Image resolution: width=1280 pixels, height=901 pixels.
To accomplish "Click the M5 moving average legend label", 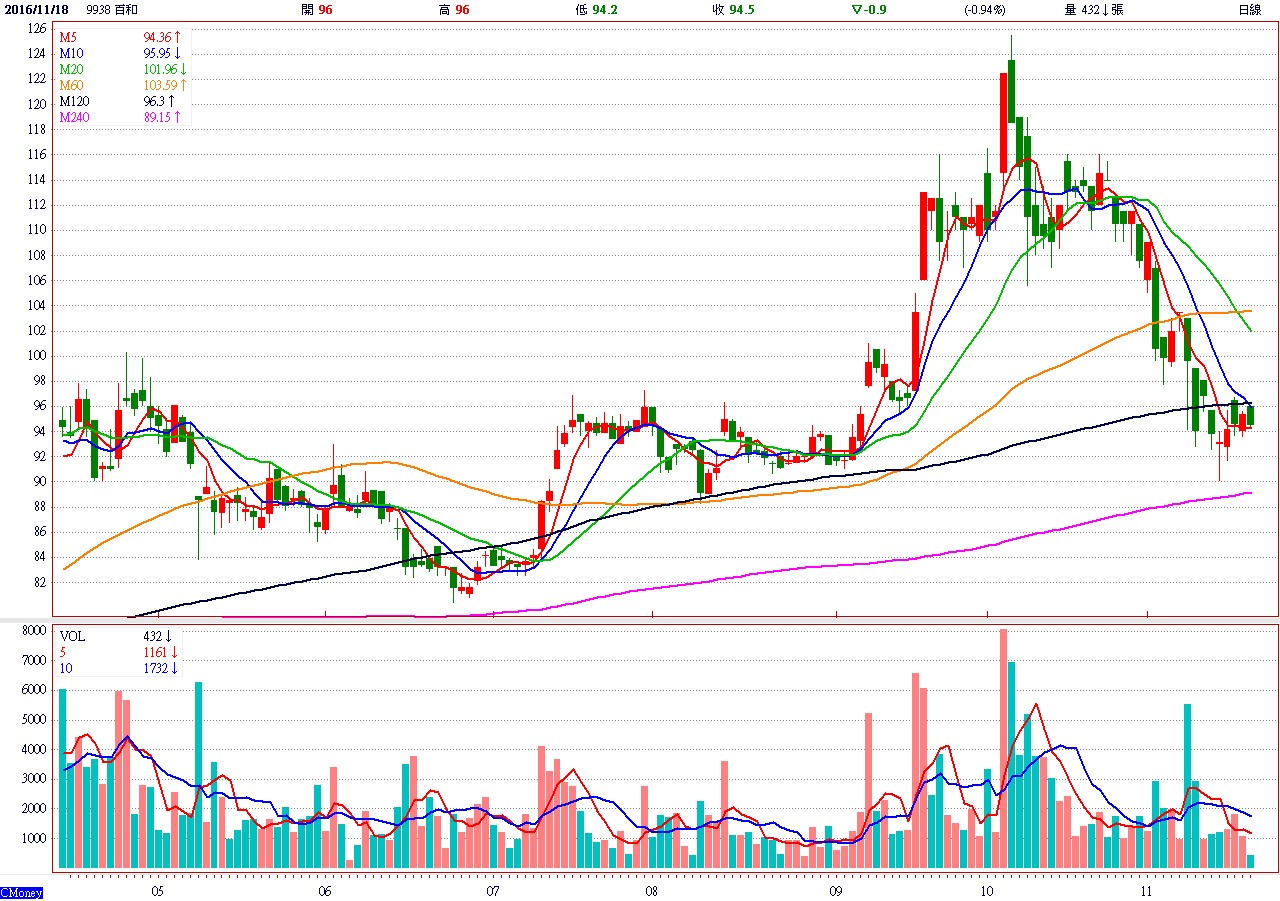I will click(68, 37).
